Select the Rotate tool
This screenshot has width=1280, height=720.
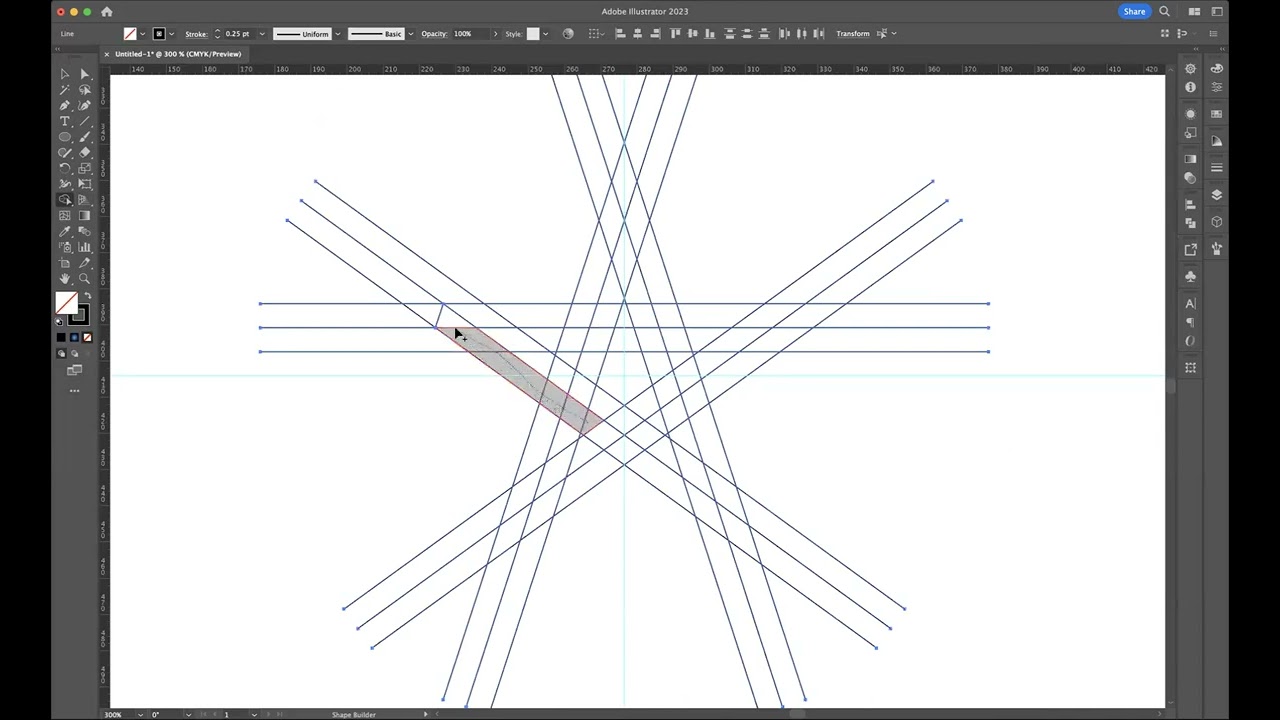coord(65,168)
